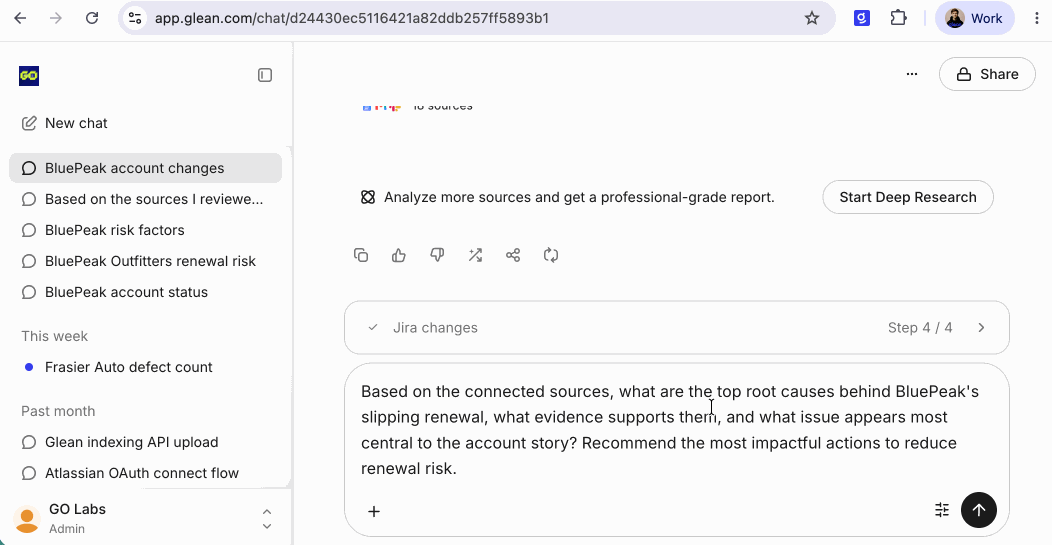This screenshot has height=545, width=1052.
Task: Open the Work profile button
Action: point(974,18)
